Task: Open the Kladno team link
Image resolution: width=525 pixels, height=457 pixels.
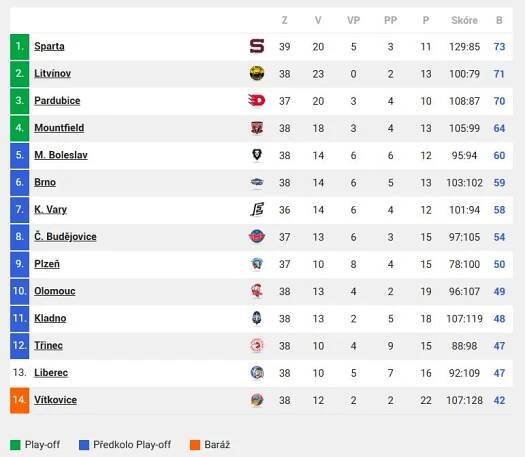Action: coord(50,318)
